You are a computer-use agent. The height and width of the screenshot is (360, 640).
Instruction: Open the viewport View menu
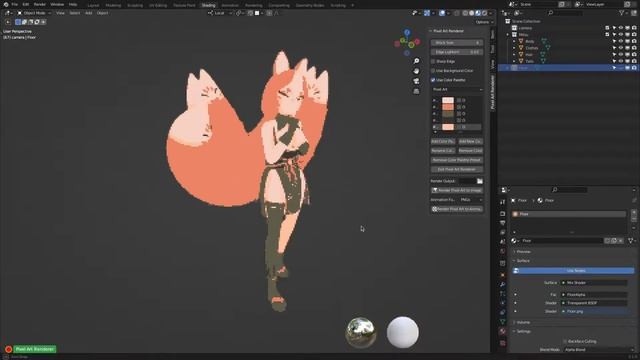[x=60, y=13]
